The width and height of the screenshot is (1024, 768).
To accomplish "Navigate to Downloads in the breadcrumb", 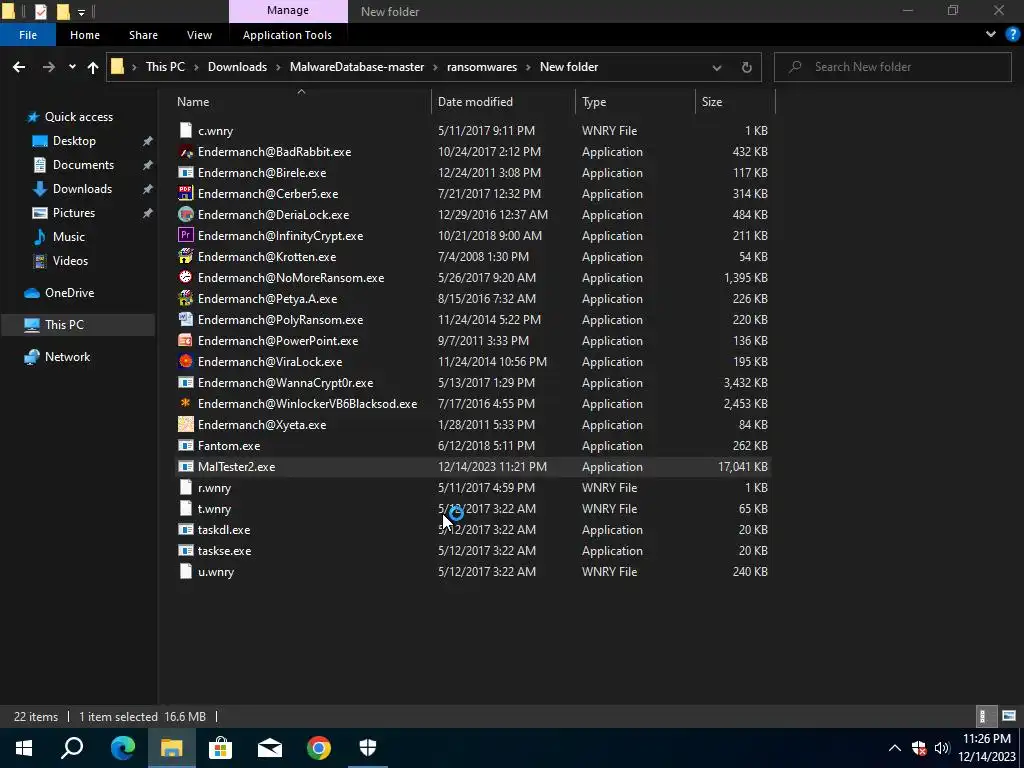I will (x=237, y=67).
